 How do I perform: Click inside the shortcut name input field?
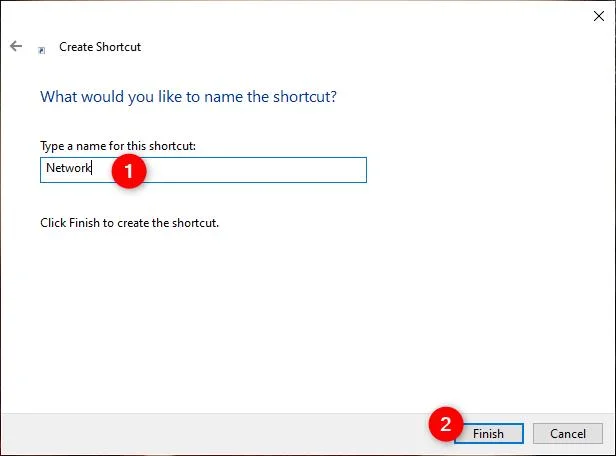[x=203, y=170]
